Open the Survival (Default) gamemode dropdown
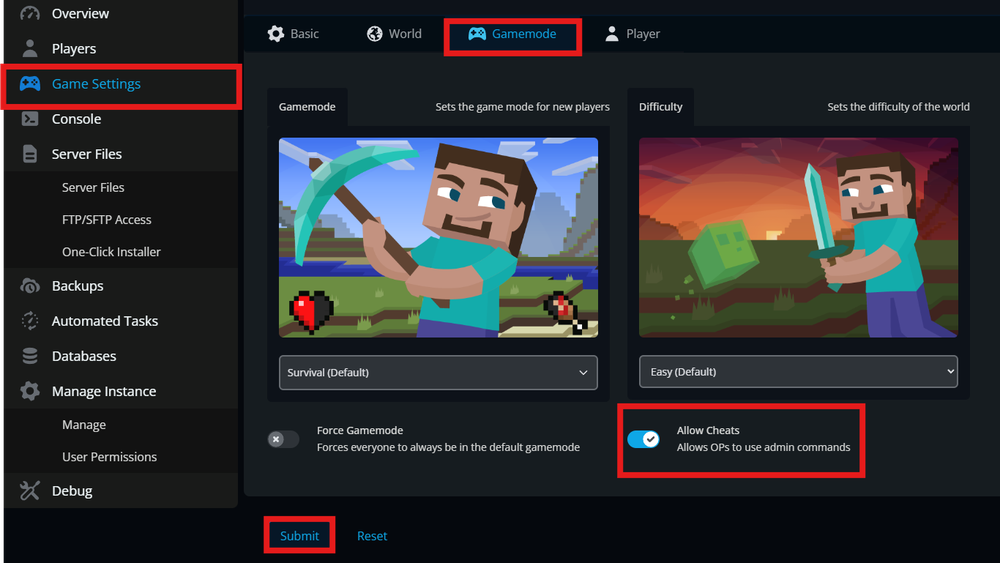The height and width of the screenshot is (563, 1000). (x=438, y=372)
